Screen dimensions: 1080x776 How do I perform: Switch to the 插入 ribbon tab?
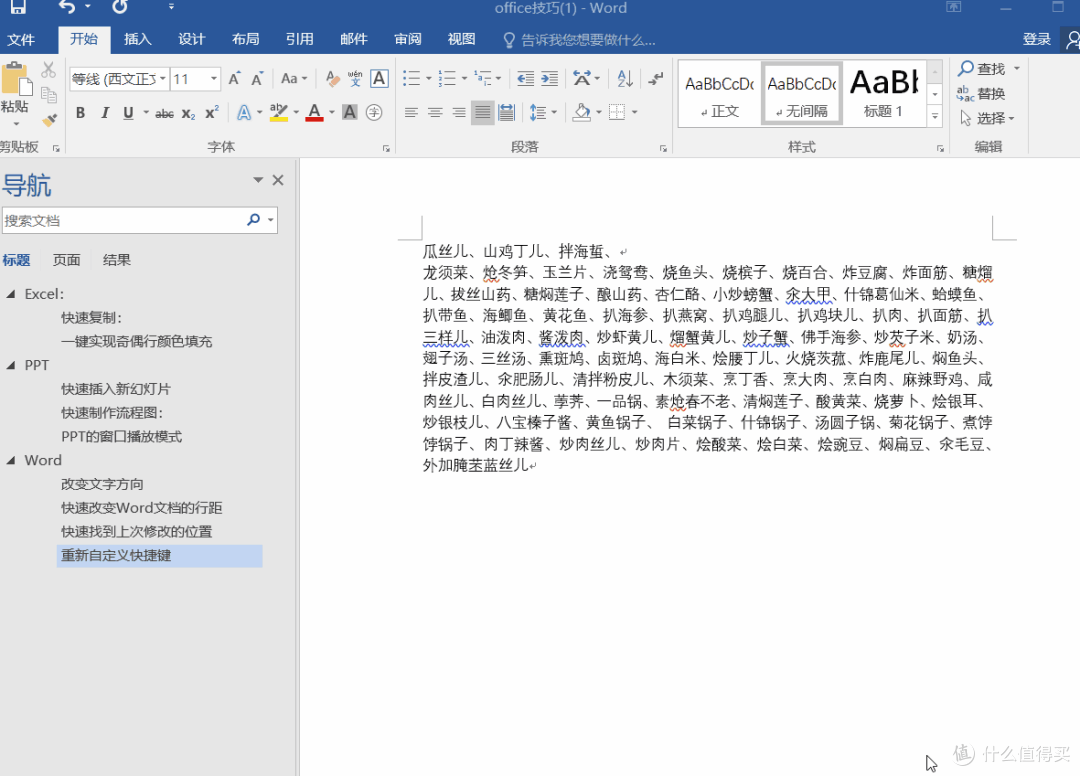[x=137, y=40]
